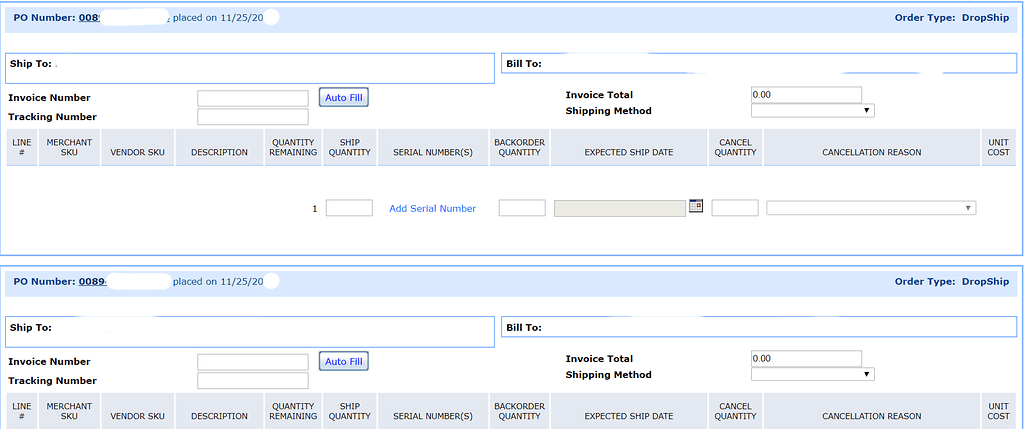The width and height of the screenshot is (1024, 429).
Task: Click Auto Fill in the second order
Action: 344,361
